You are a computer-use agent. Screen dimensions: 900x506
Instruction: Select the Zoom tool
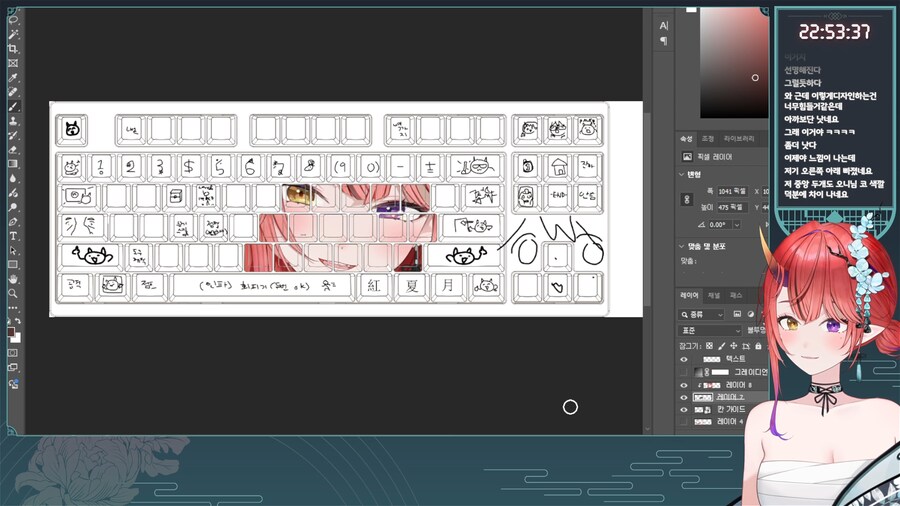[x=13, y=294]
